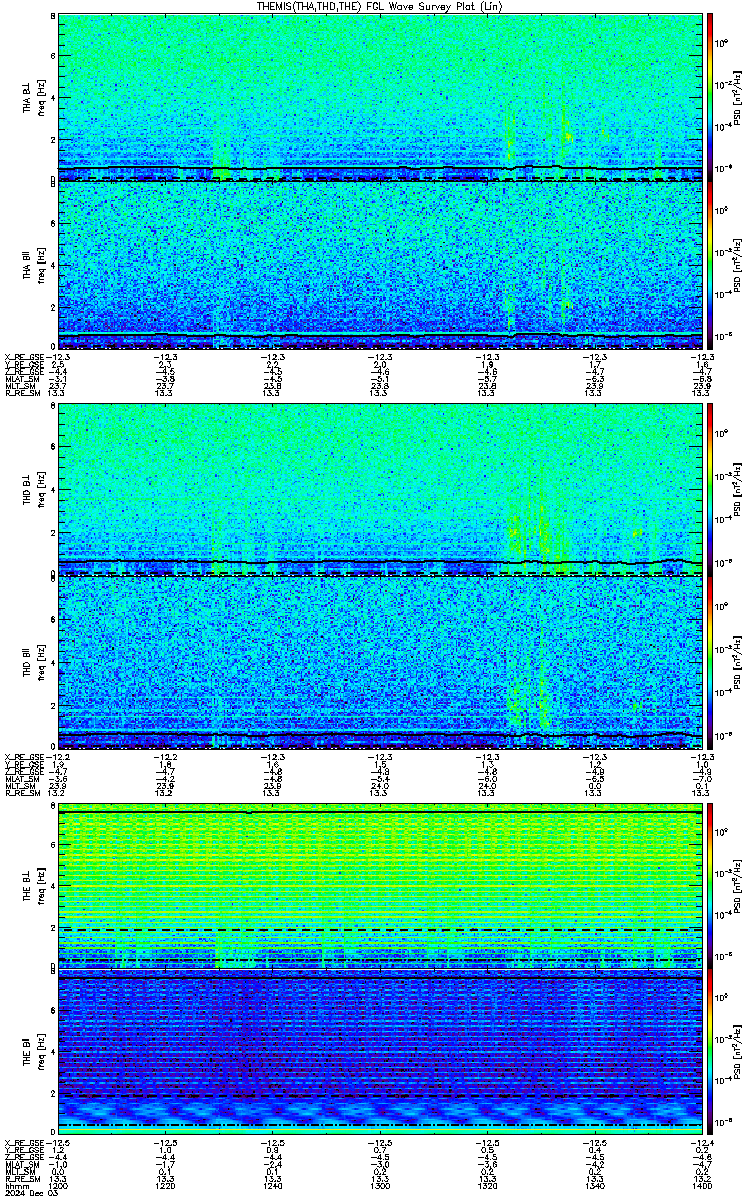Click the 1340 time tick label
Image resolution: width=750 pixels, height=1200 pixels.
(594, 1185)
